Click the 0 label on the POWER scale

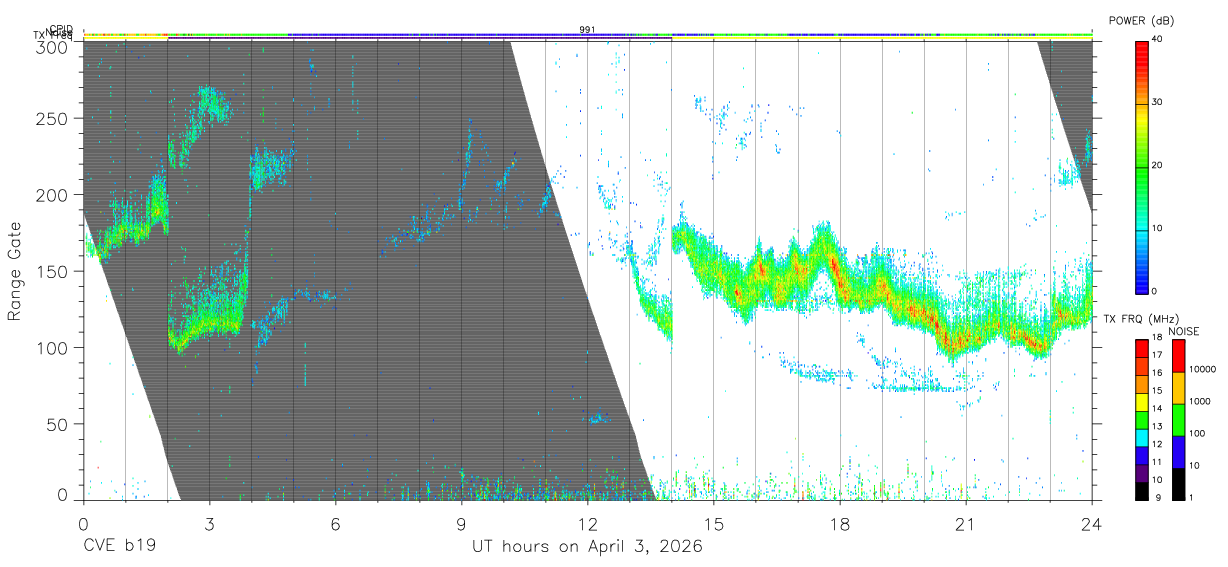[x=1155, y=291]
